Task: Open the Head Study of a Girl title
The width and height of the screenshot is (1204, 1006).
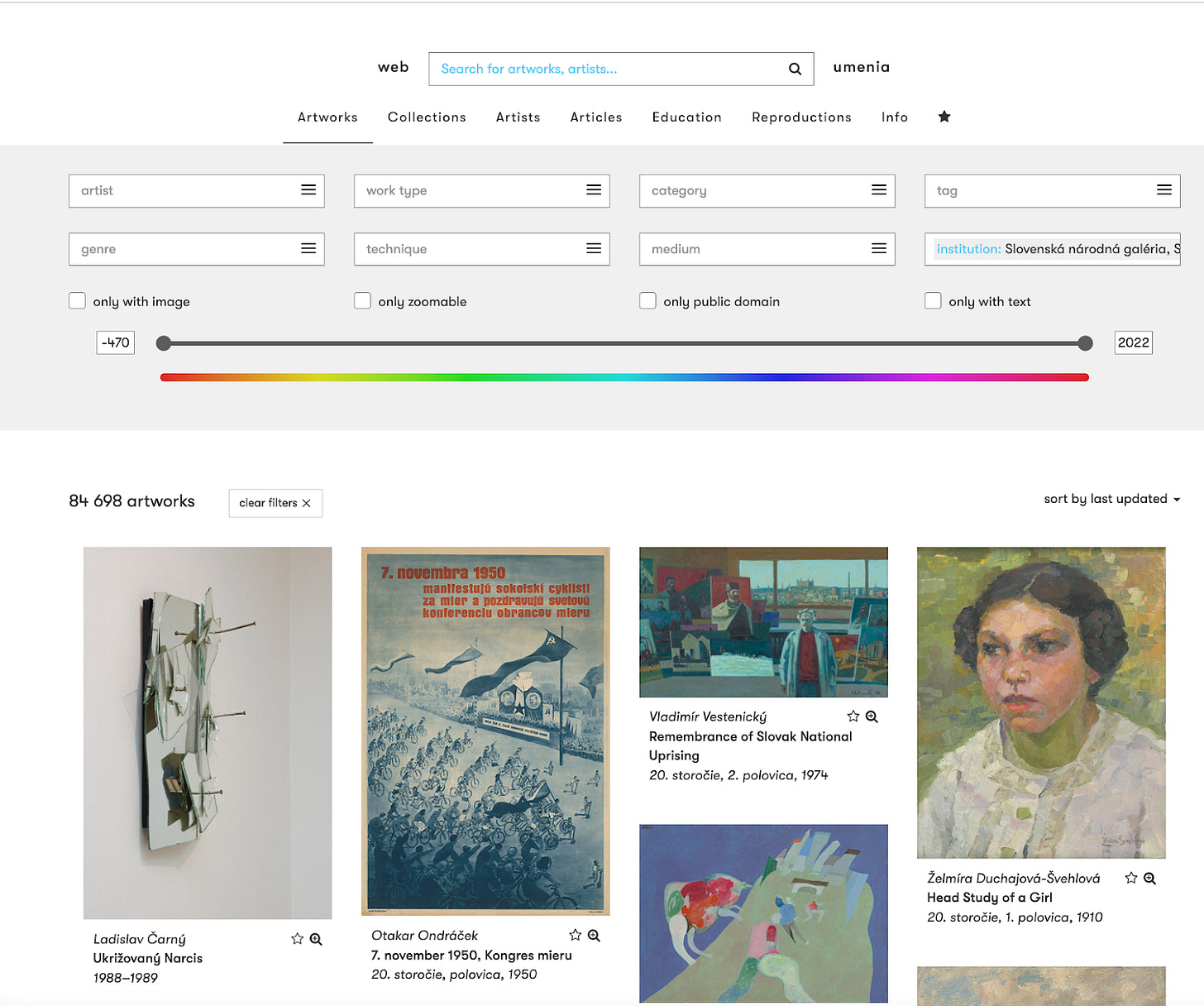Action: [x=990, y=898]
